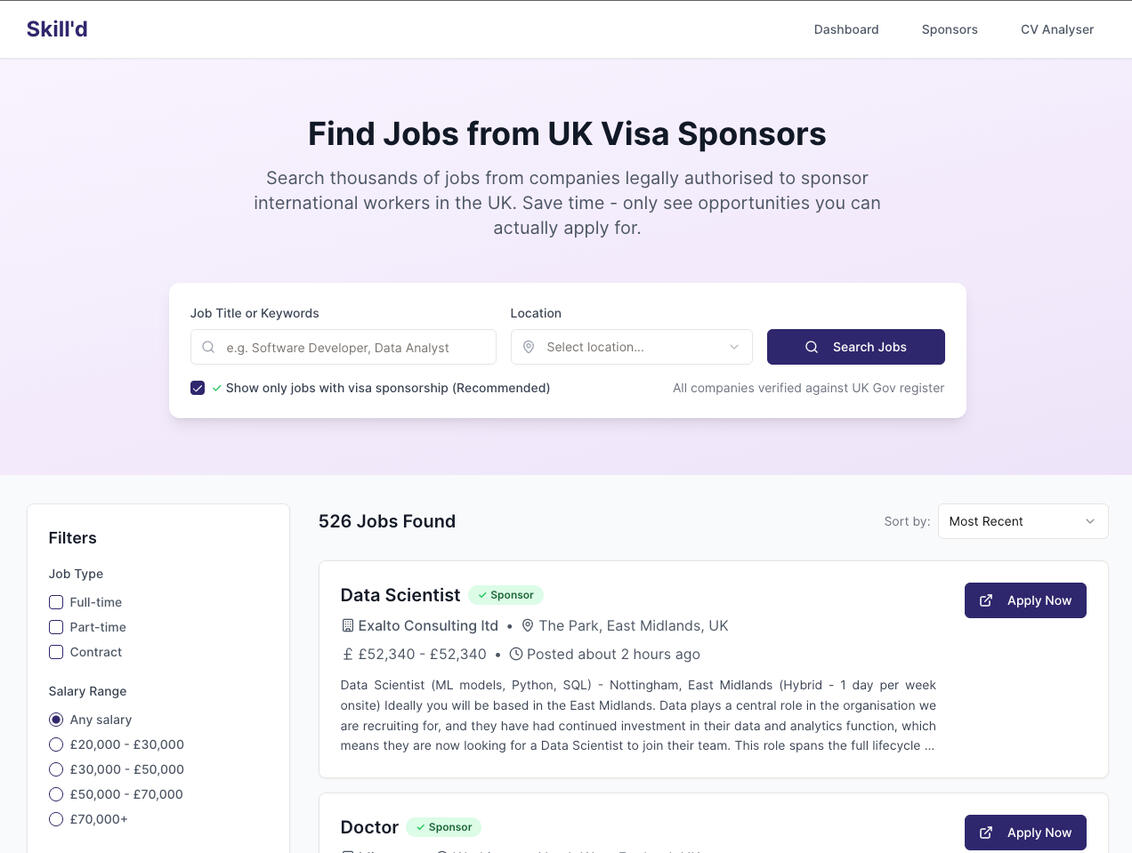Click the pound sterling icon beside the salary range
This screenshot has height=853, width=1132.
(x=346, y=653)
